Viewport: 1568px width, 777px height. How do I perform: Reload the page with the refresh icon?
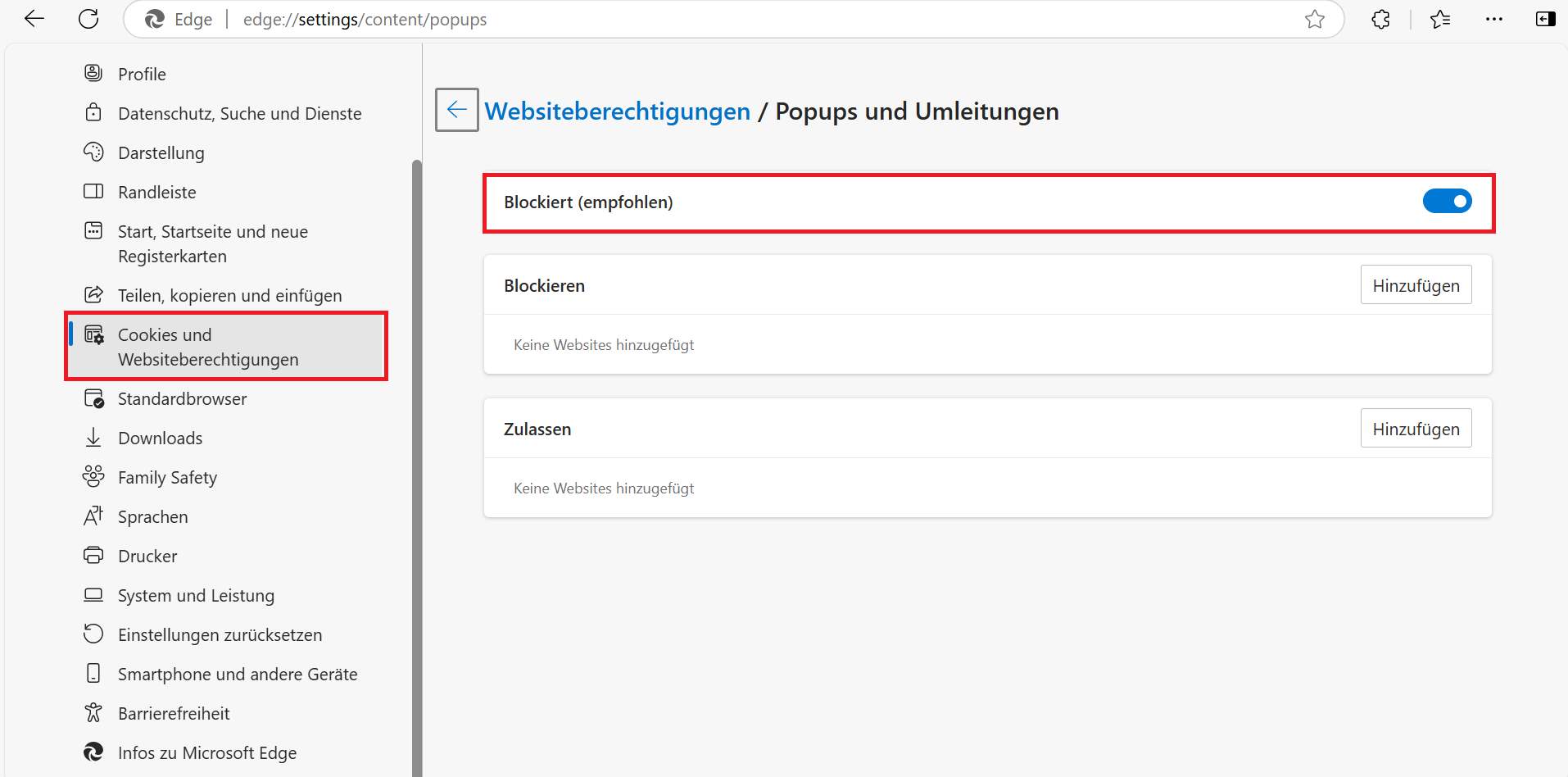click(88, 19)
